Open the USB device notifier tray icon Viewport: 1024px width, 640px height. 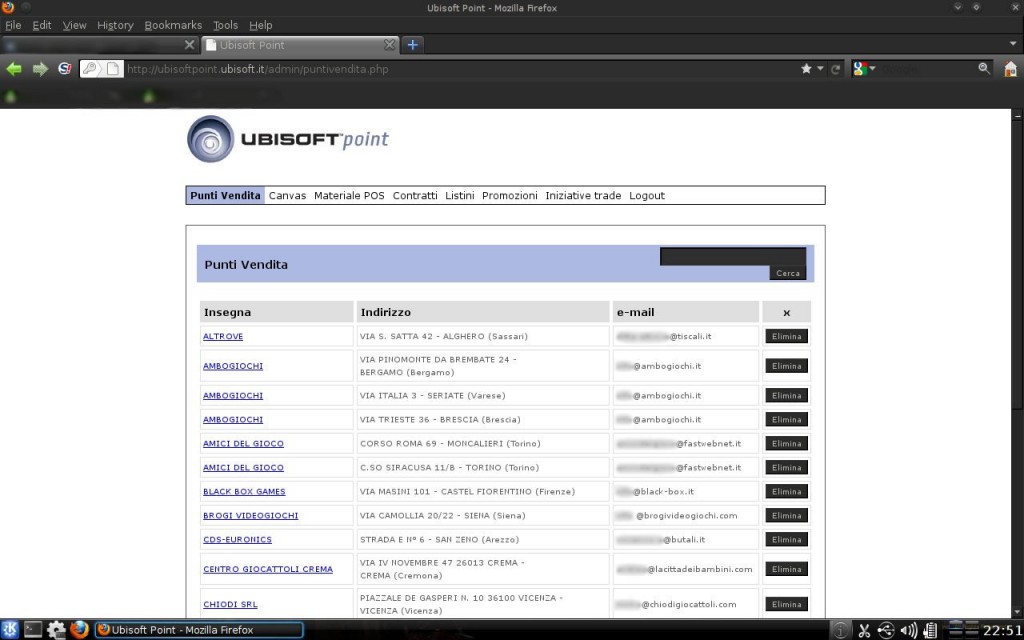click(886, 630)
